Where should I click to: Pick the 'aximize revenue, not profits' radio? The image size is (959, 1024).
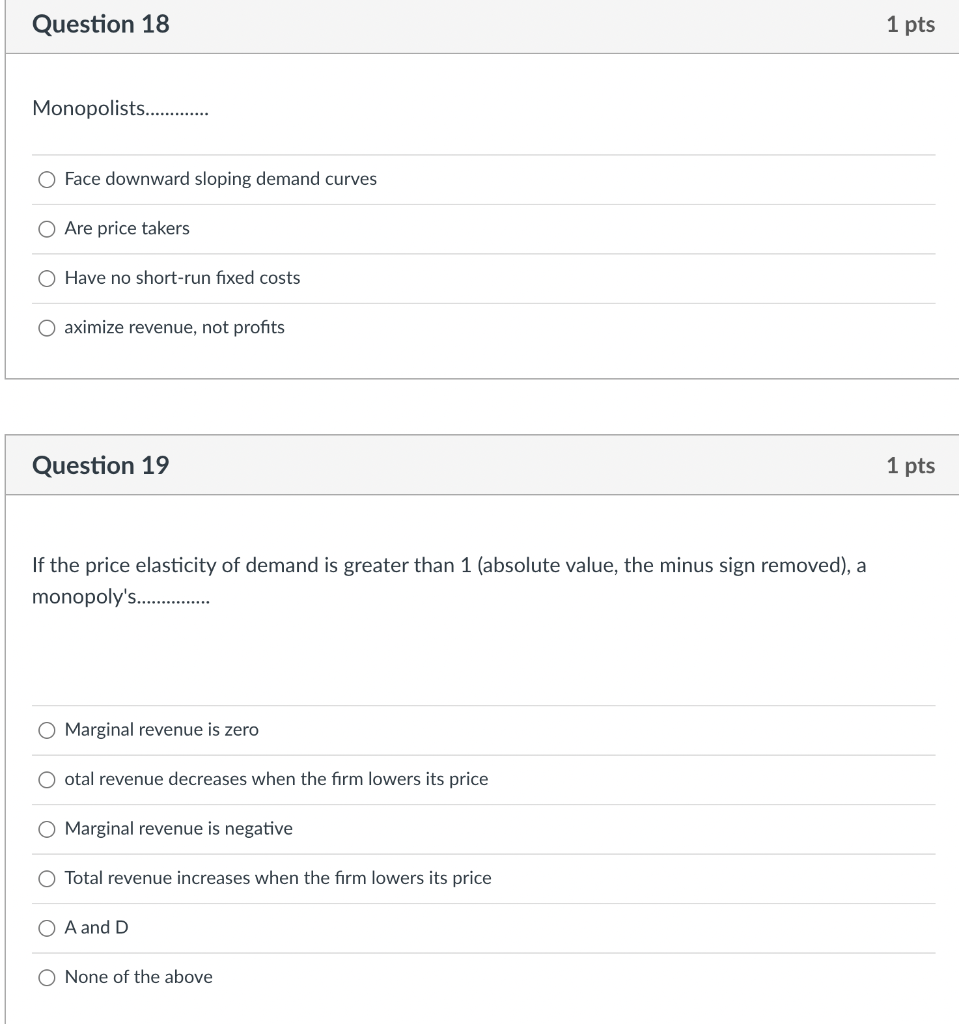pos(46,328)
